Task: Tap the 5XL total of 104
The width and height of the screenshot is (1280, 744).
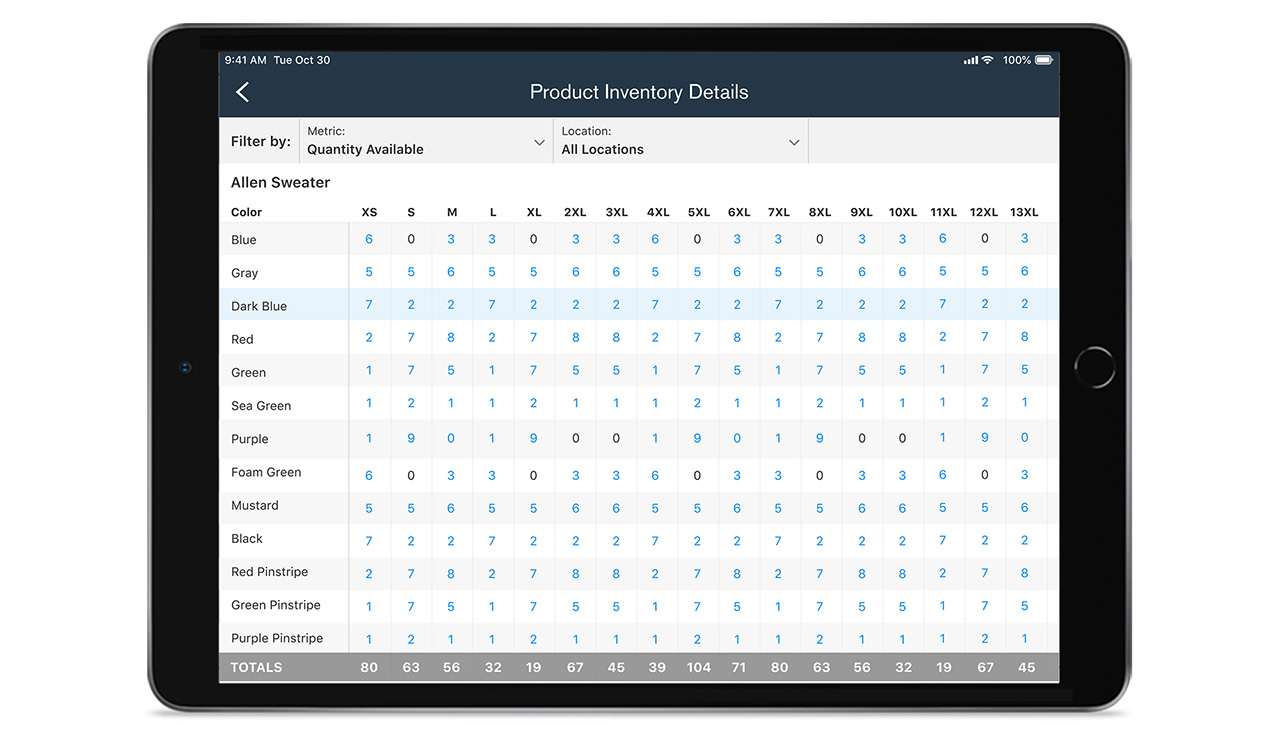Action: 699,667
